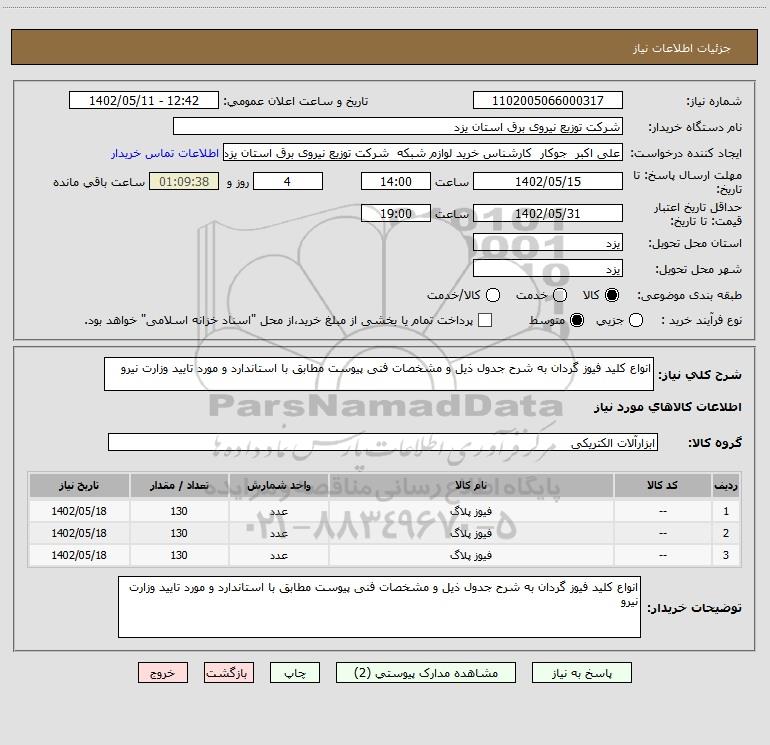
Task: Click row number 2 in the table
Action: 726,533
